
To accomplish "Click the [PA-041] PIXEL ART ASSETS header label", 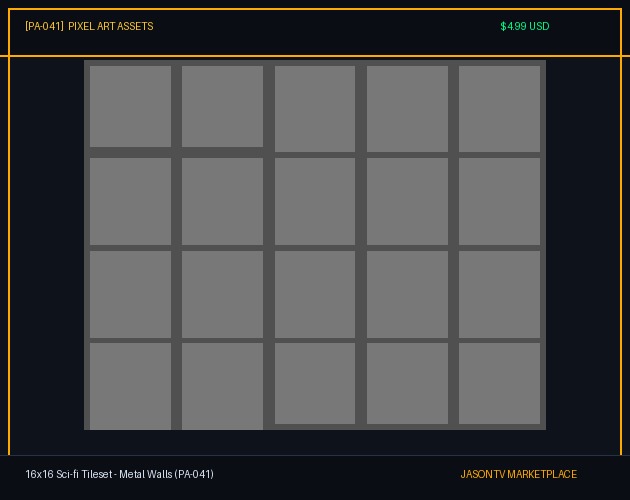I will click(x=89, y=26).
